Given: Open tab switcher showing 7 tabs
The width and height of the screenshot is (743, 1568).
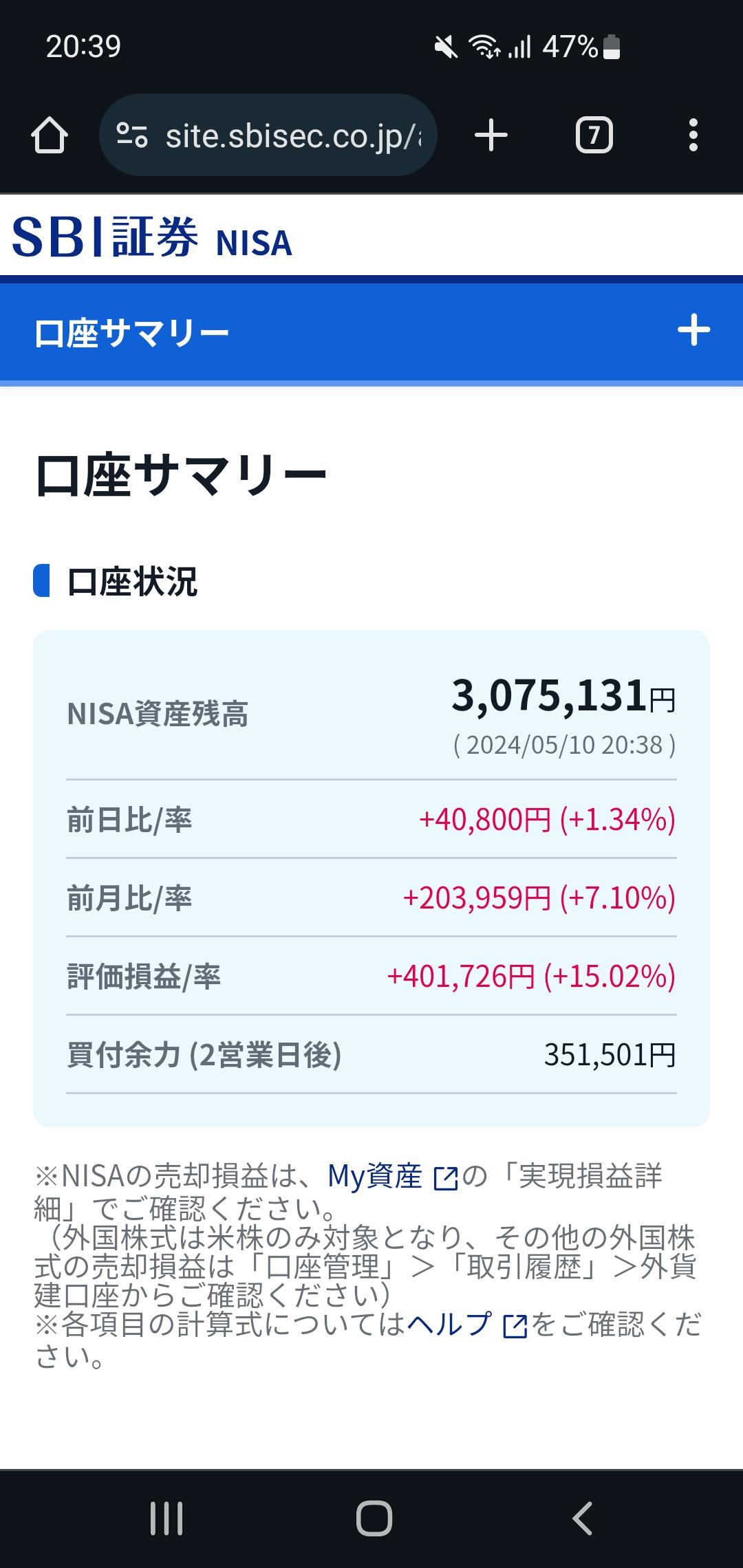Looking at the screenshot, I should coord(594,135).
